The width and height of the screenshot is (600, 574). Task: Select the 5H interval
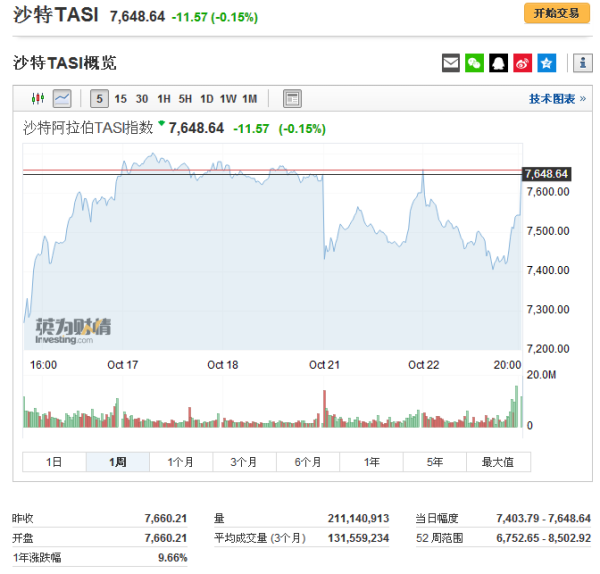click(x=185, y=99)
